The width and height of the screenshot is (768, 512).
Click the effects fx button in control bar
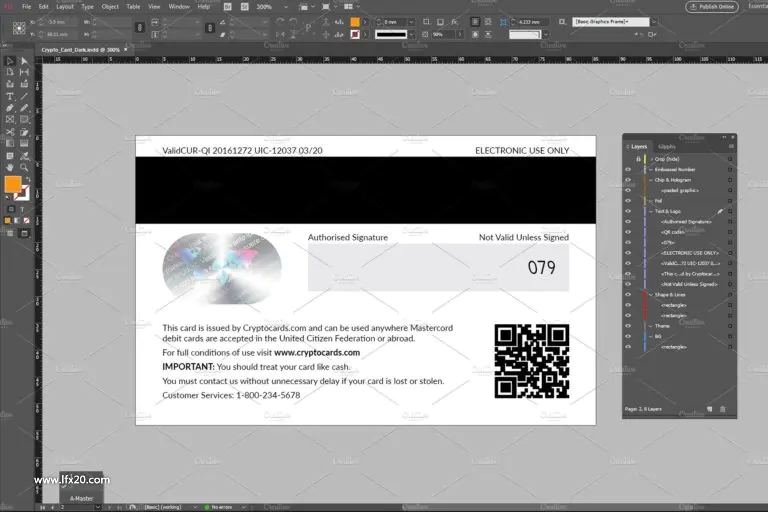tap(455, 22)
